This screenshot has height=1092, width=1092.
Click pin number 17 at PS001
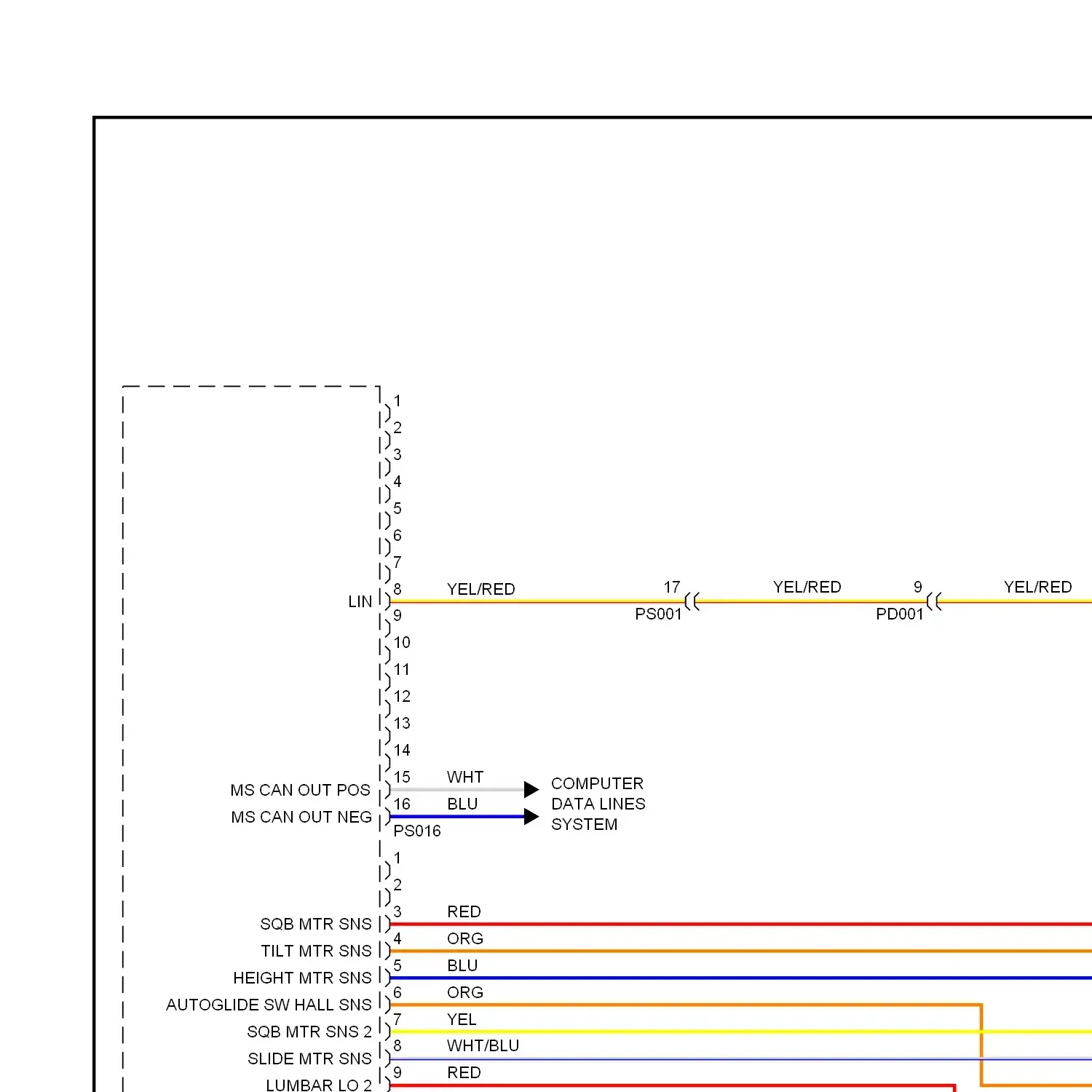(x=672, y=587)
